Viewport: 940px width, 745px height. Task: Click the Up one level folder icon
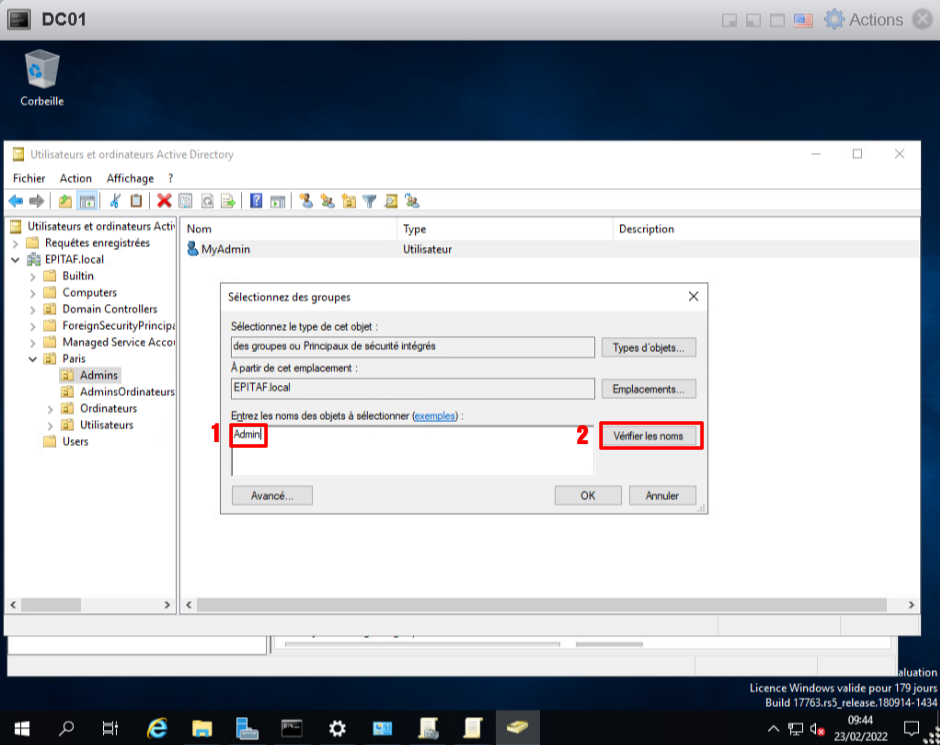(x=65, y=201)
